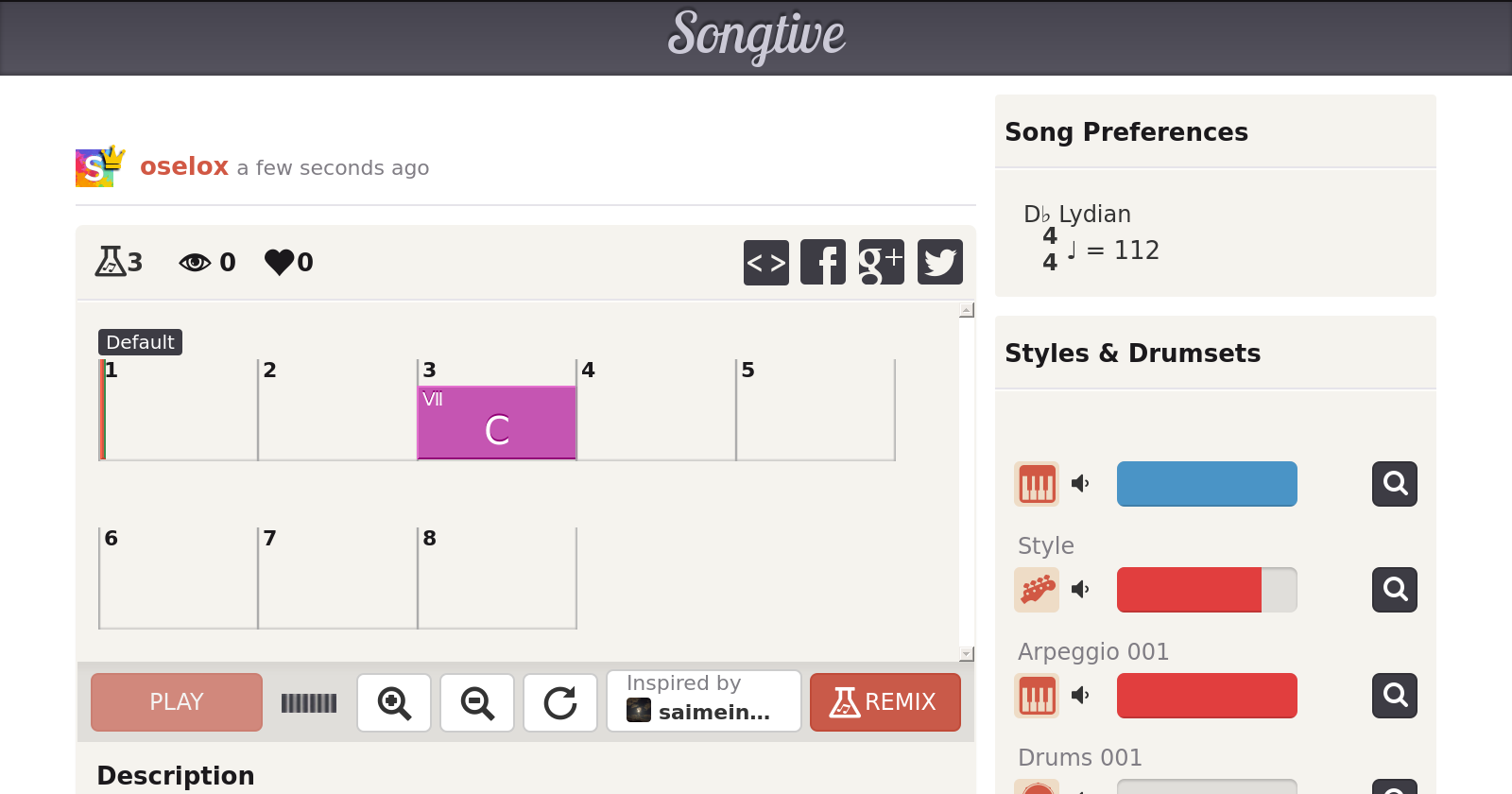
Task: Click the embed code icon
Action: point(765,262)
